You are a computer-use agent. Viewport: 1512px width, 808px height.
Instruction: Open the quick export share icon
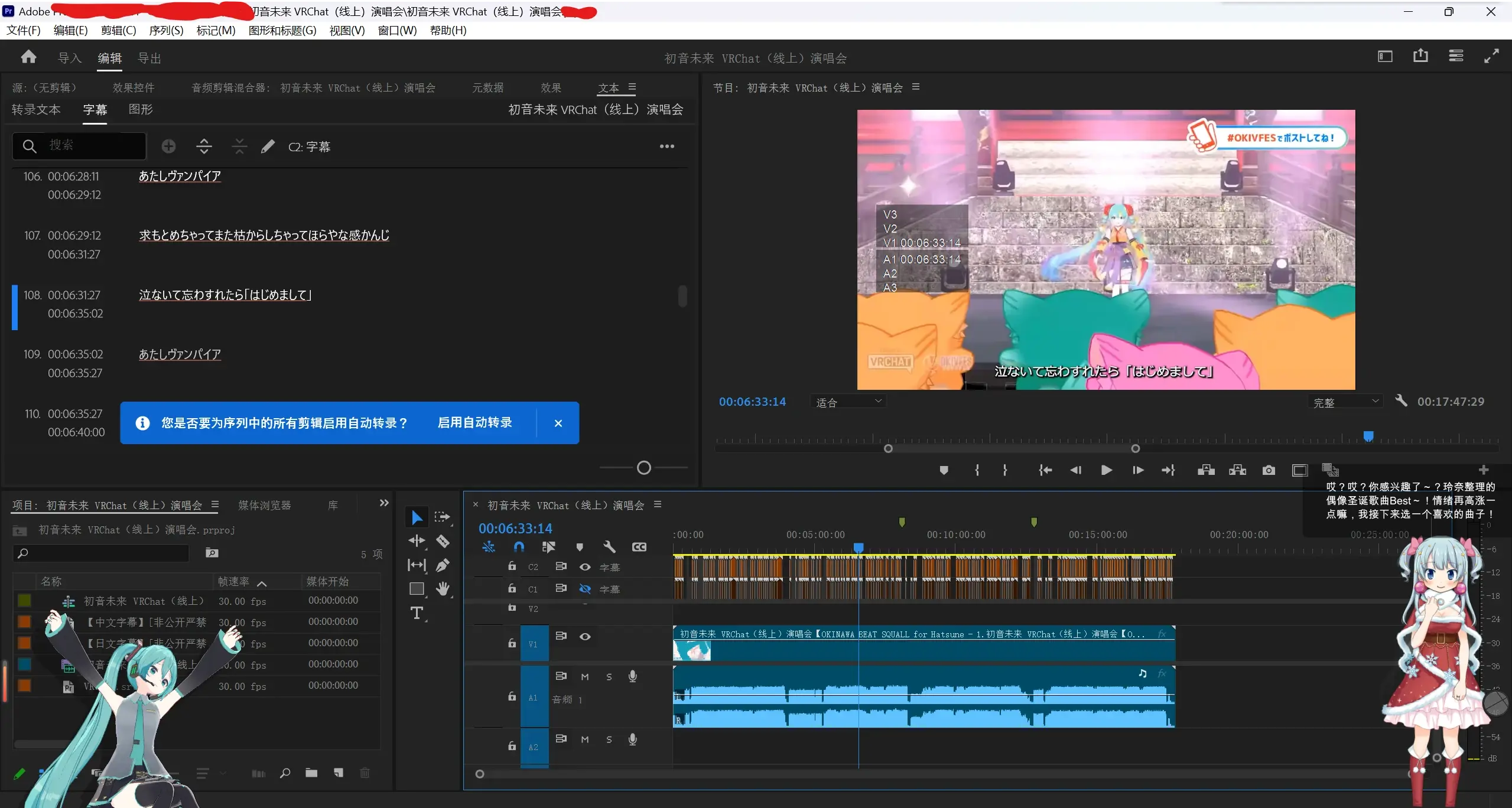tap(1420, 56)
